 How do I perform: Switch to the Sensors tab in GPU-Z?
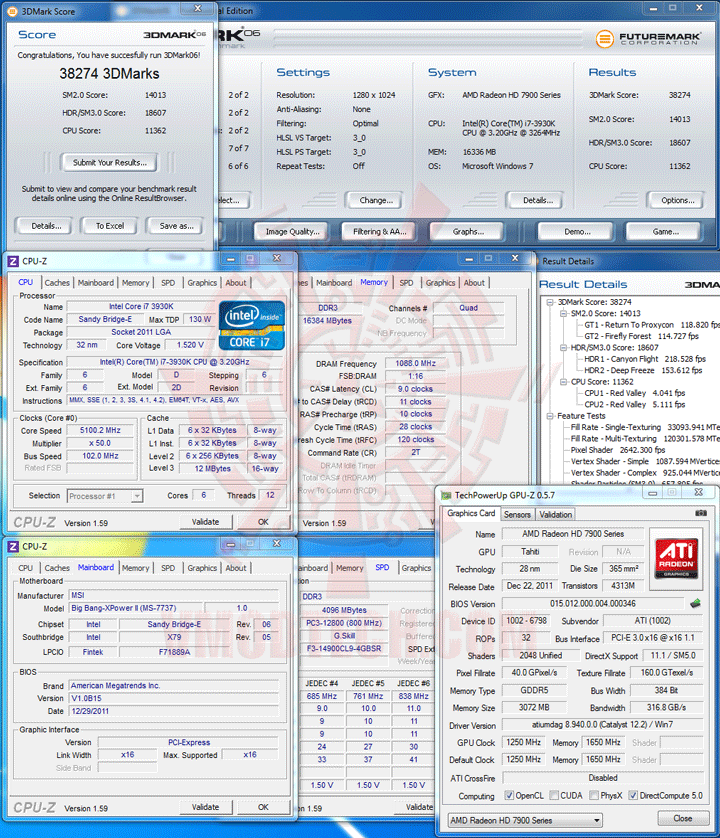coord(517,514)
